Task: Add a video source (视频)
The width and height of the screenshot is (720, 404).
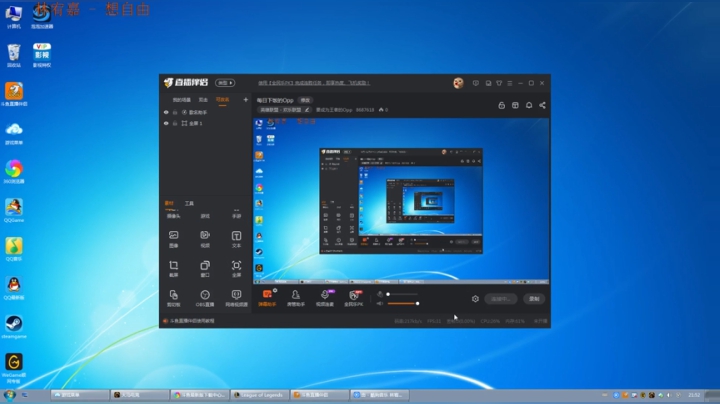Action: 205,239
